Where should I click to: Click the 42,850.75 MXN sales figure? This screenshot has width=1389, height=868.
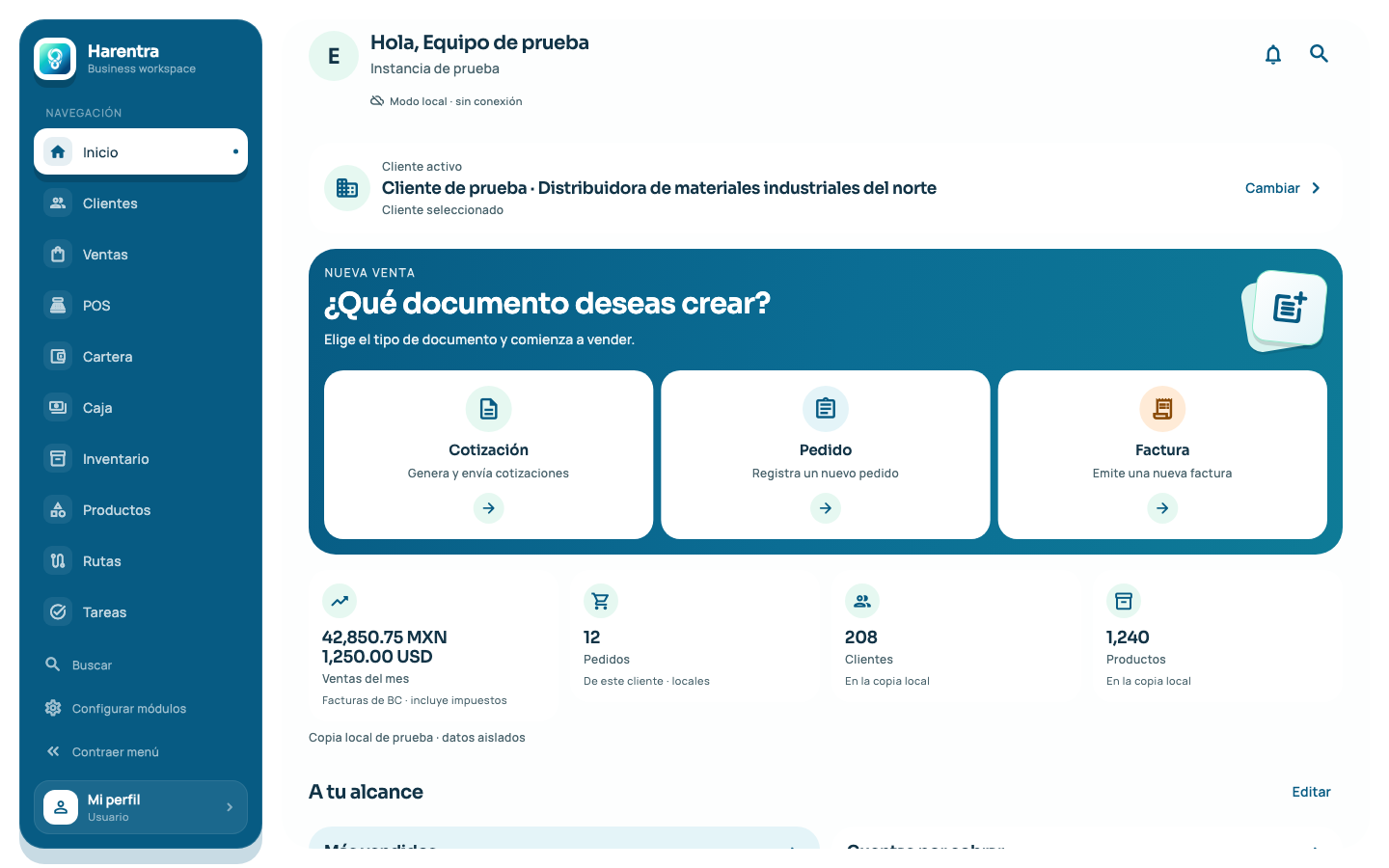click(x=384, y=637)
